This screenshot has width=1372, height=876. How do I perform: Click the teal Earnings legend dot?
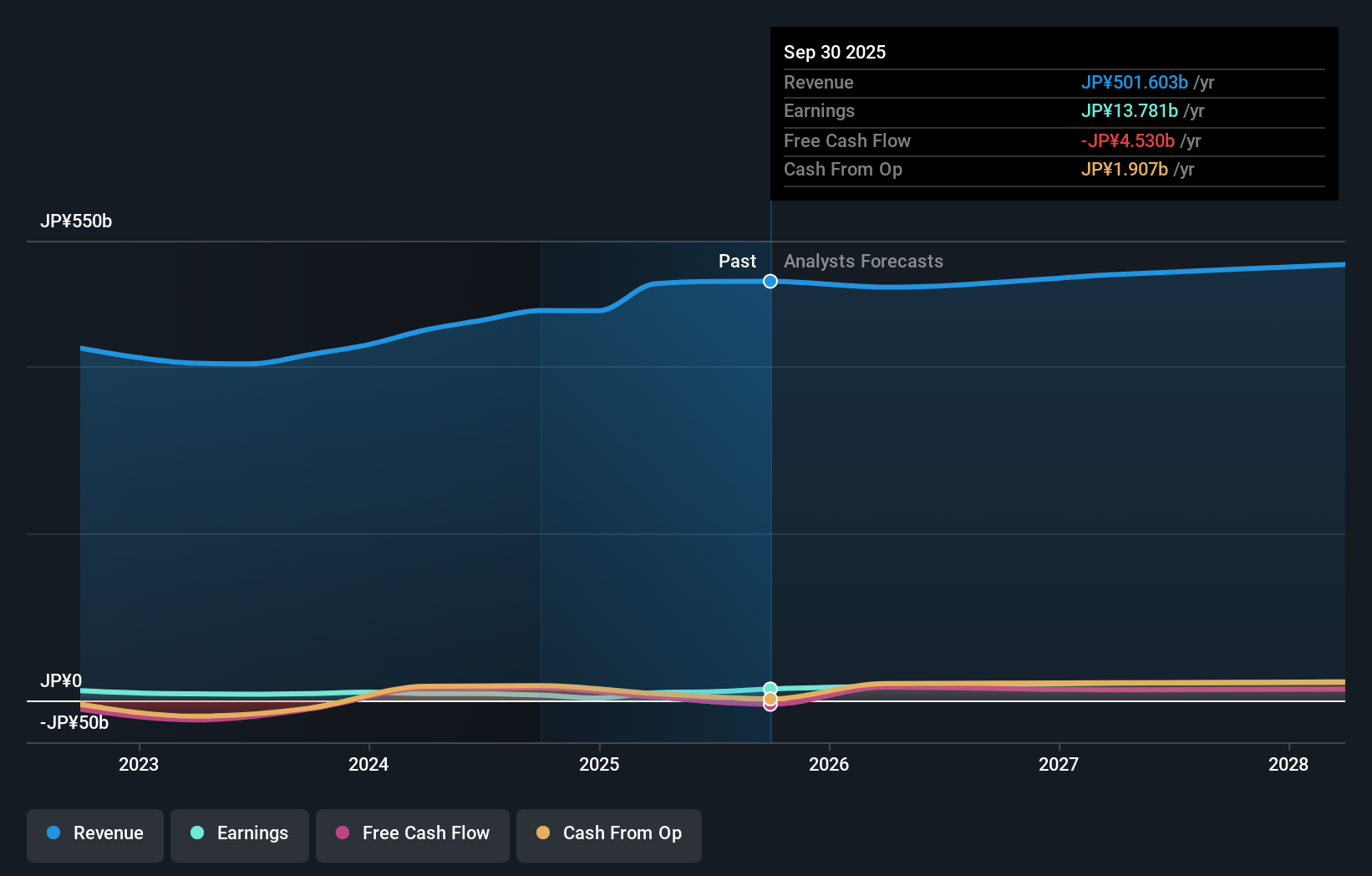coord(195,833)
